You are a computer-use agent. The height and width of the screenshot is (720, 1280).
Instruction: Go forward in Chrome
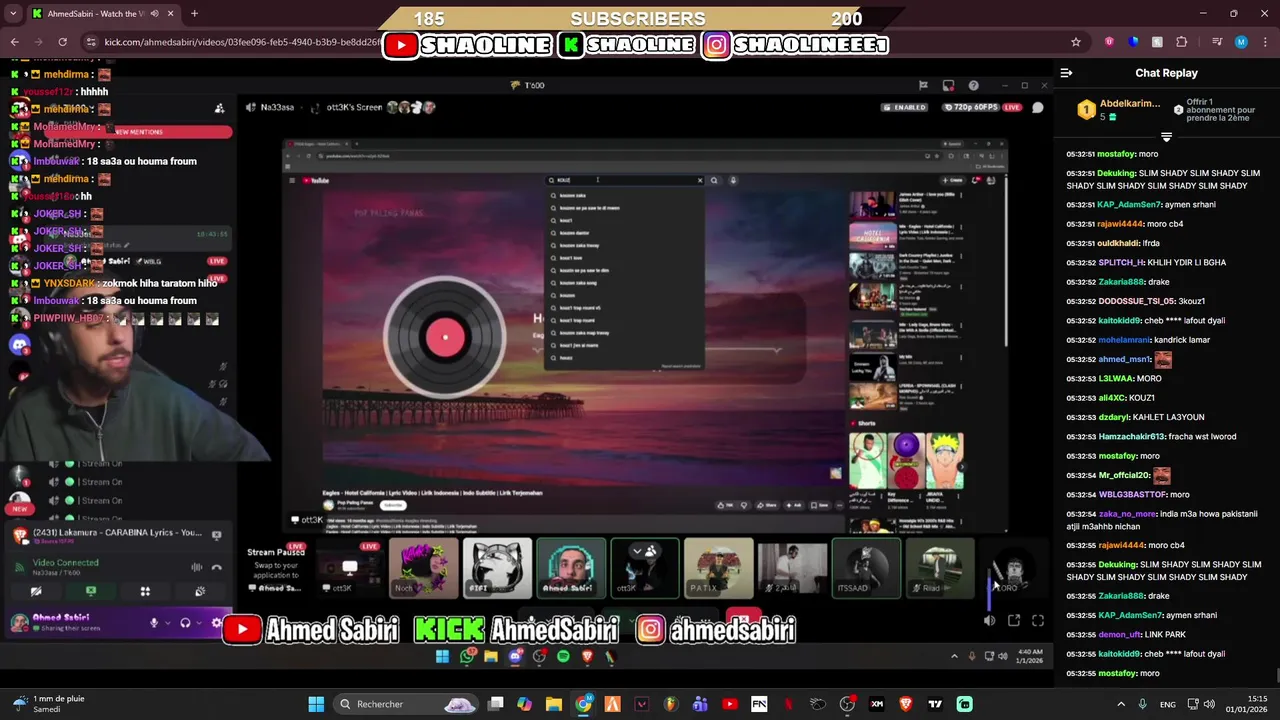coord(38,42)
